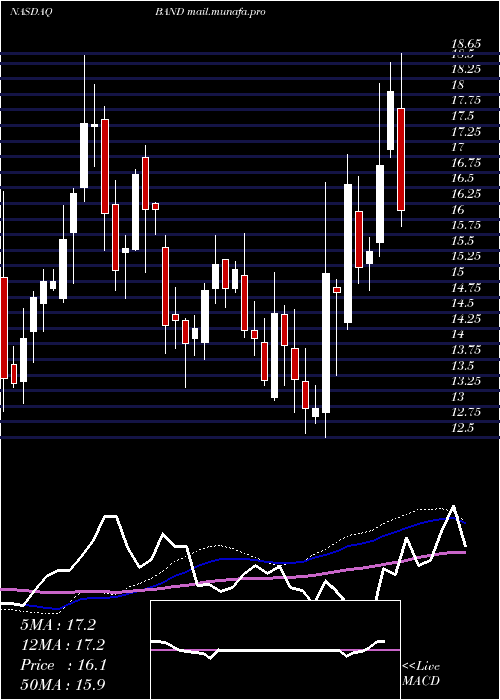
Task: Open the MACD inset chart
Action: [275, 650]
